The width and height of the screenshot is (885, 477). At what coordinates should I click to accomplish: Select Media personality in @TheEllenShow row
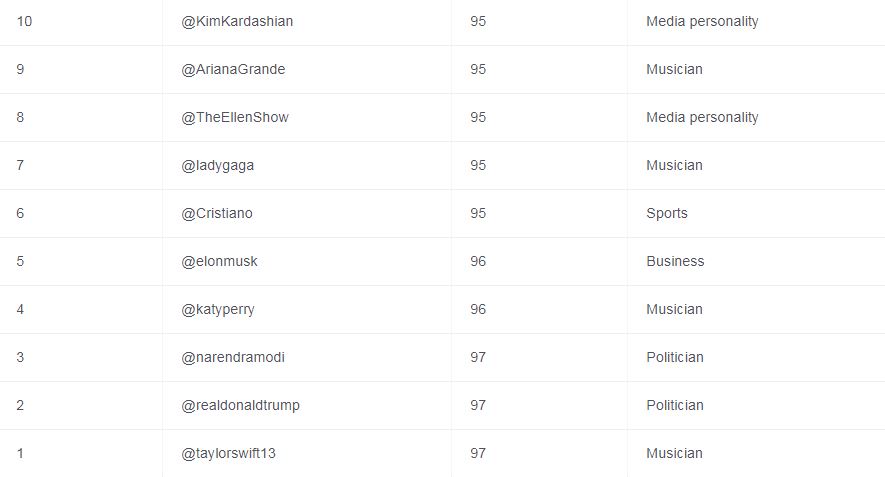pos(702,117)
